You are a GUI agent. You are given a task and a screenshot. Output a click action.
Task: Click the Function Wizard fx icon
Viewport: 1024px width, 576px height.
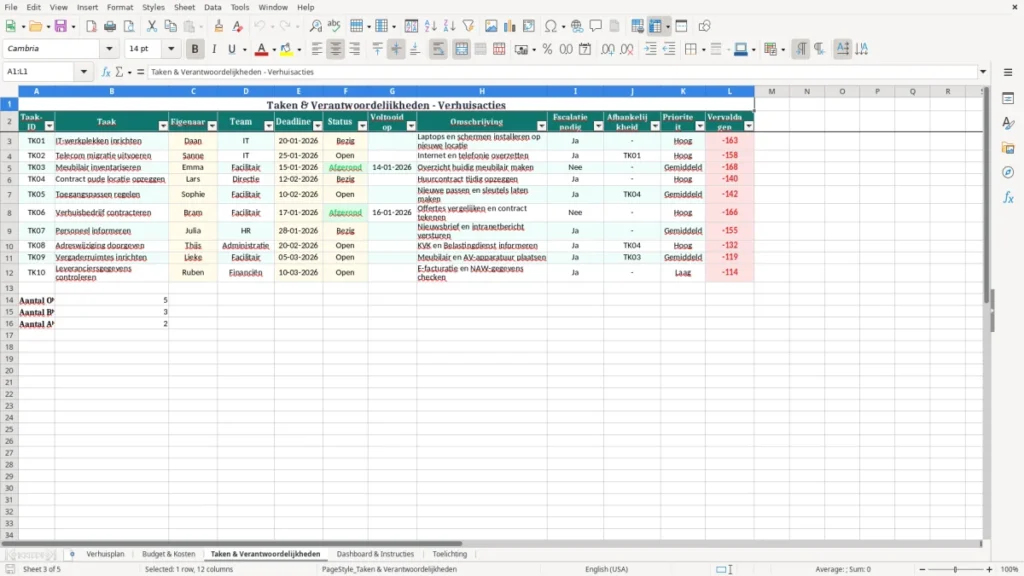click(106, 72)
